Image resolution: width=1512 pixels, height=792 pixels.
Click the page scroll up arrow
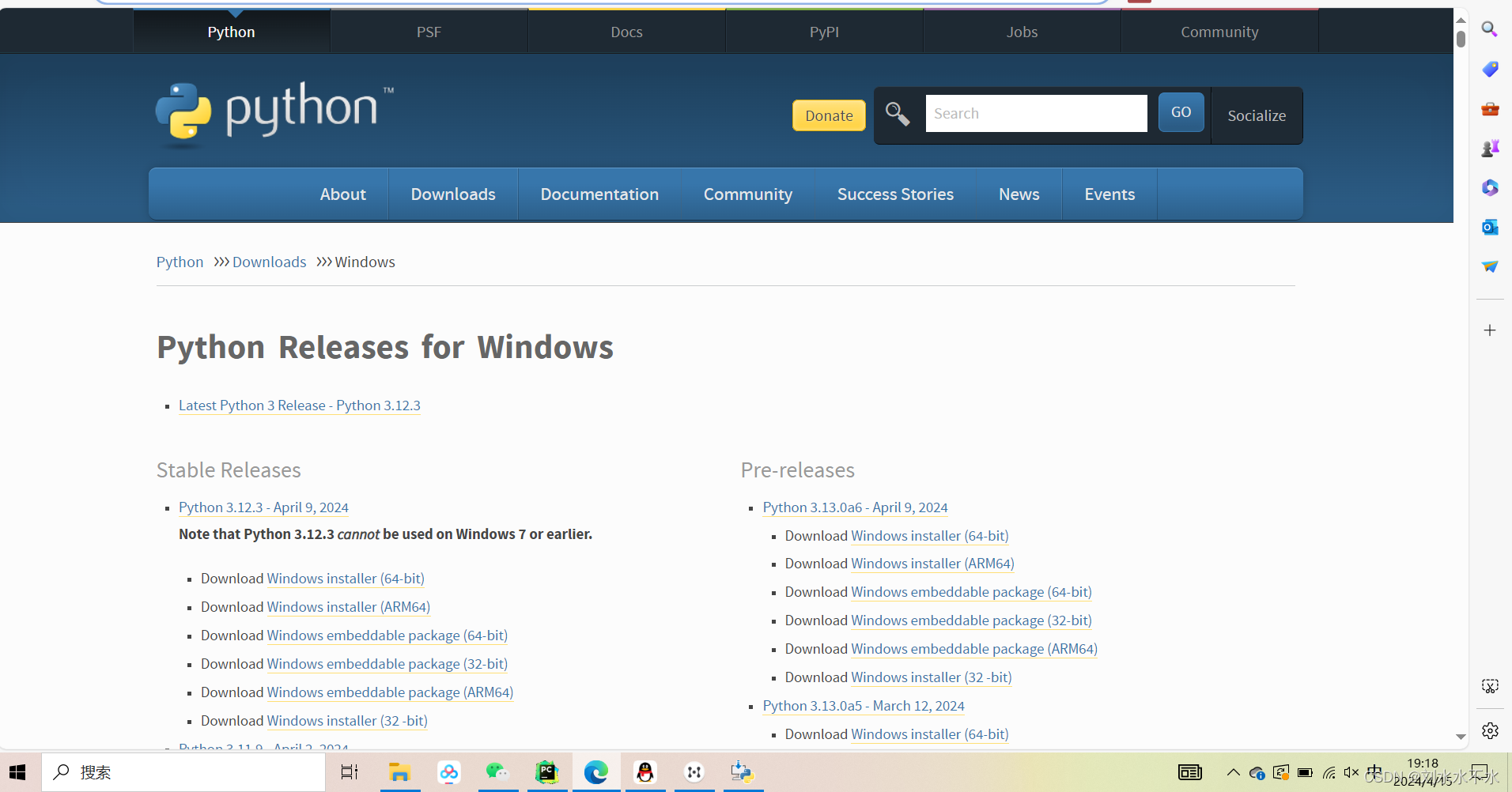point(1461,20)
